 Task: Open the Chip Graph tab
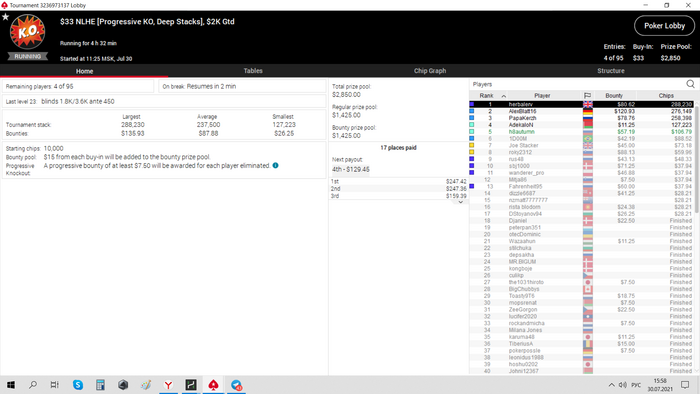point(430,71)
